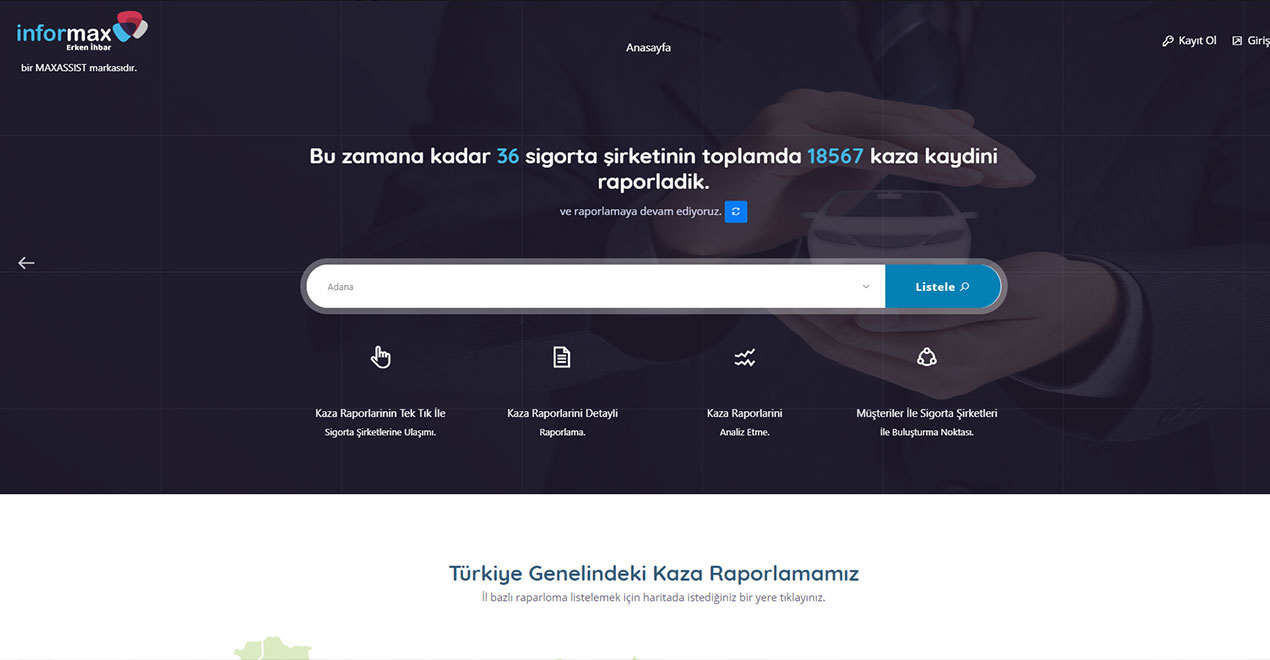
Task: Click the connected circles meeting-point icon
Action: (x=927, y=357)
